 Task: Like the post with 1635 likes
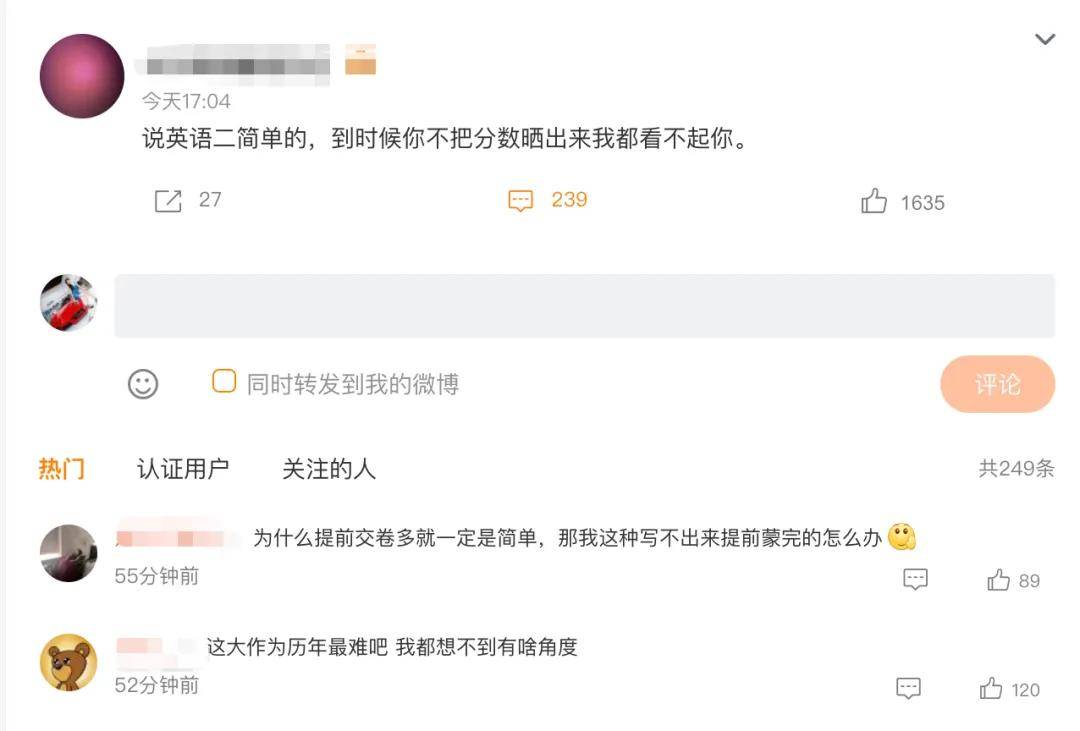click(x=874, y=202)
